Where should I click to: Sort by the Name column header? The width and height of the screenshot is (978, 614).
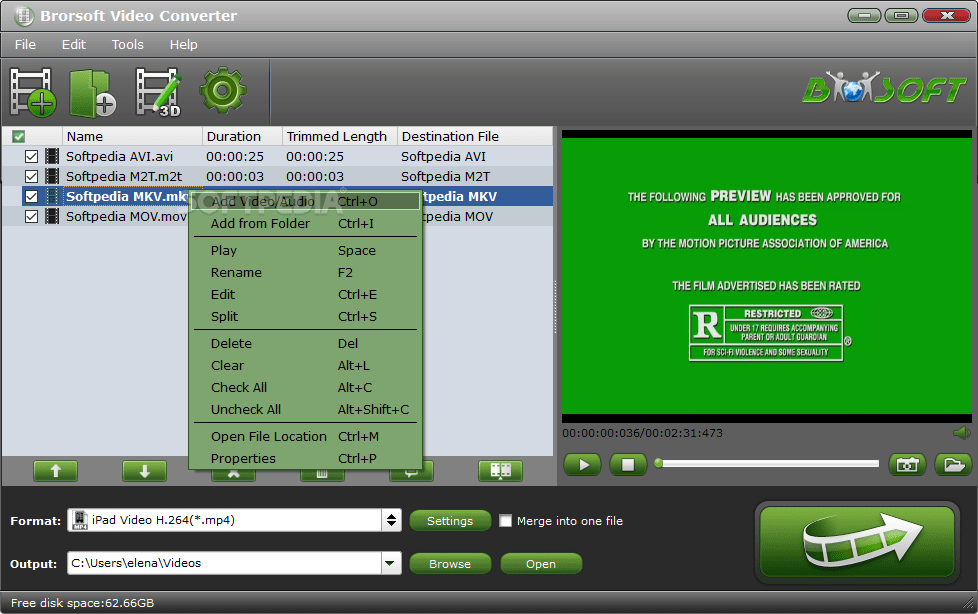tap(132, 136)
